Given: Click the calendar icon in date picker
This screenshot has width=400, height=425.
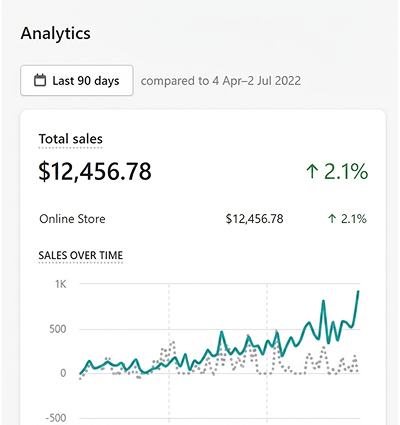Looking at the screenshot, I should tap(40, 81).
